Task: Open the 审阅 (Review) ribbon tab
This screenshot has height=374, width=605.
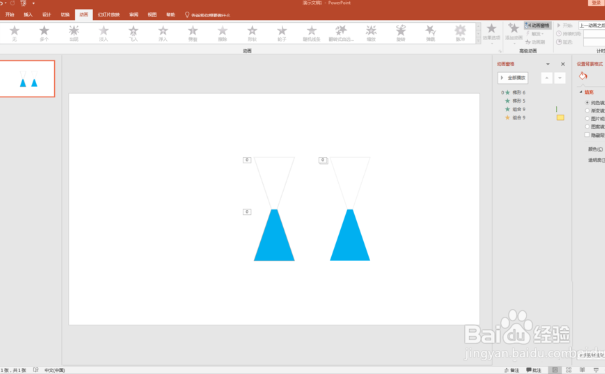Action: [x=134, y=15]
